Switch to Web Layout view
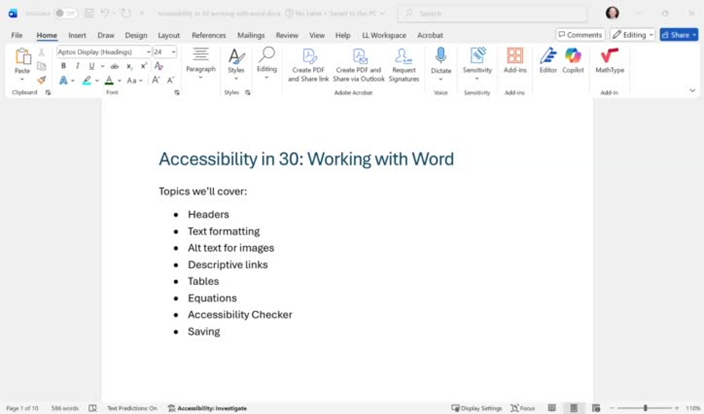Viewport: 704px width, 414px height. point(596,408)
